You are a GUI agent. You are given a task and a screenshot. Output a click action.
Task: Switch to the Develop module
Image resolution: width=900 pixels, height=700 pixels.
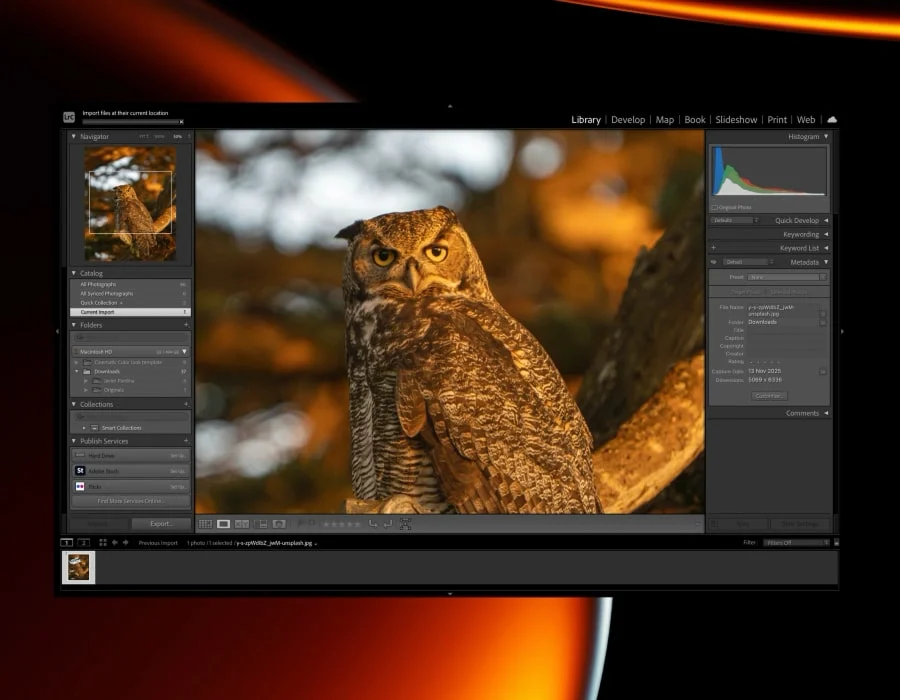click(x=628, y=119)
